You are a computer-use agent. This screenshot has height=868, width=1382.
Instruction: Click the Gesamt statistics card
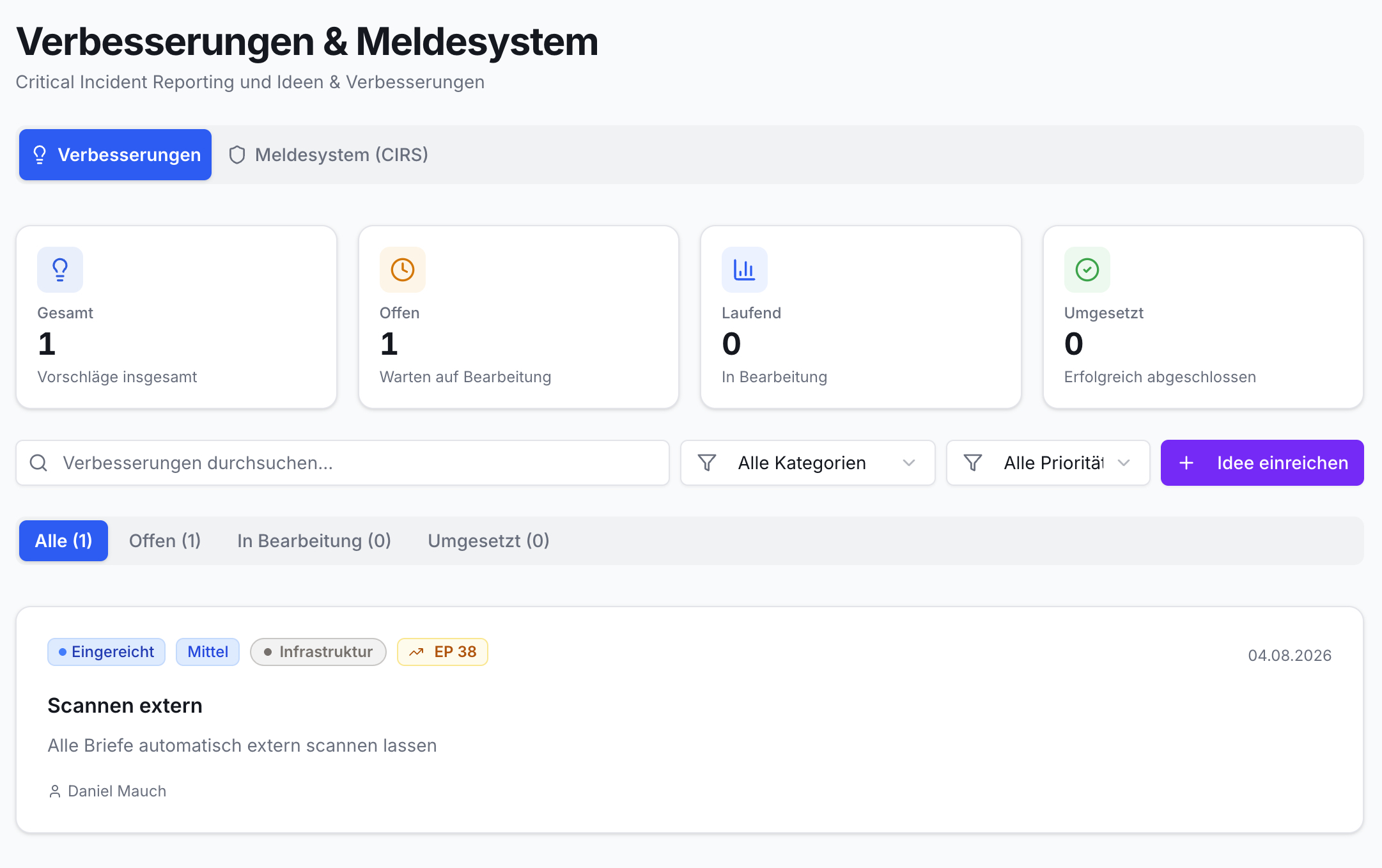pyautogui.click(x=176, y=317)
